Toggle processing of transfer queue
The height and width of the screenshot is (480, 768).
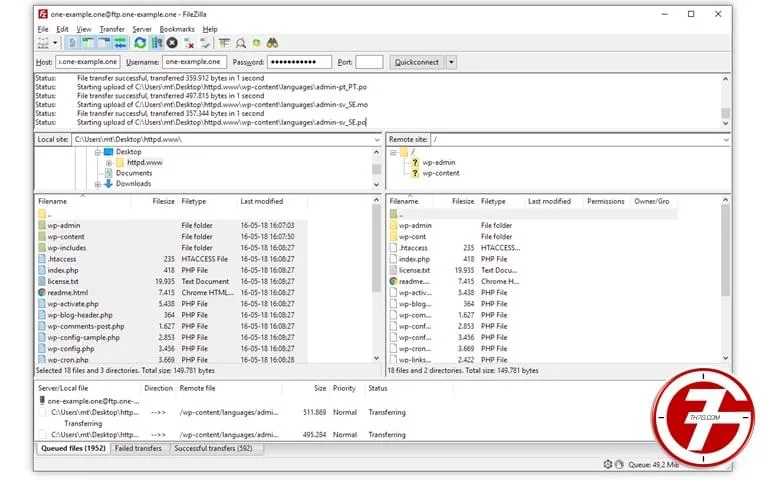click(157, 43)
